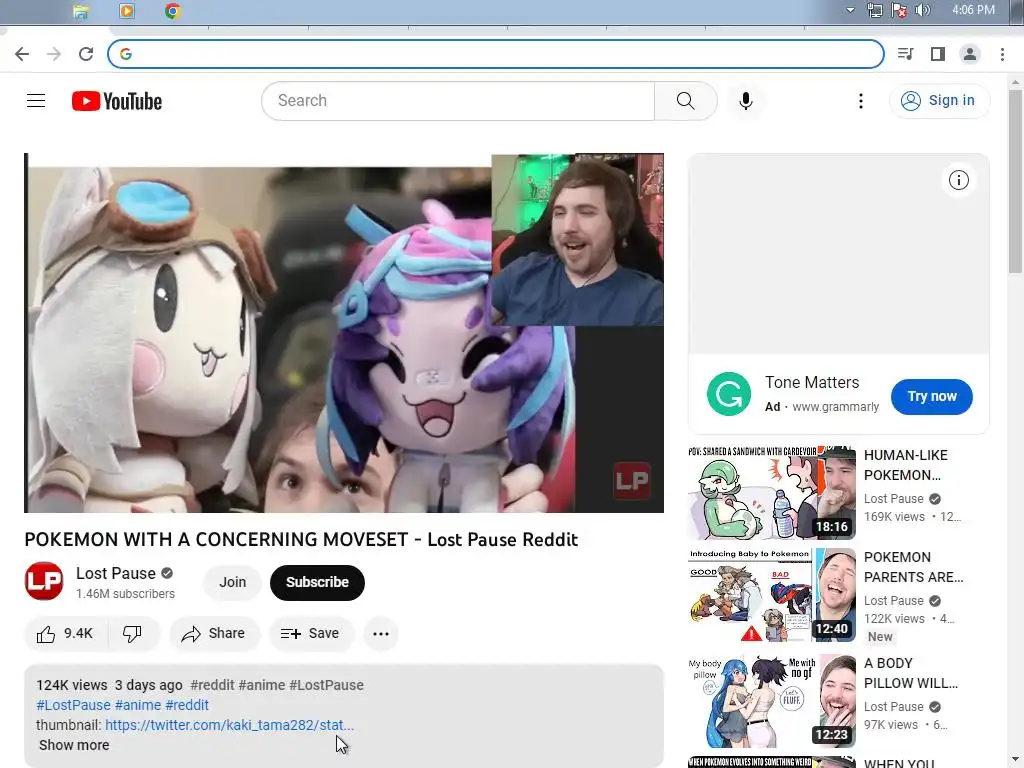Start voice search with microphone icon

tap(746, 101)
